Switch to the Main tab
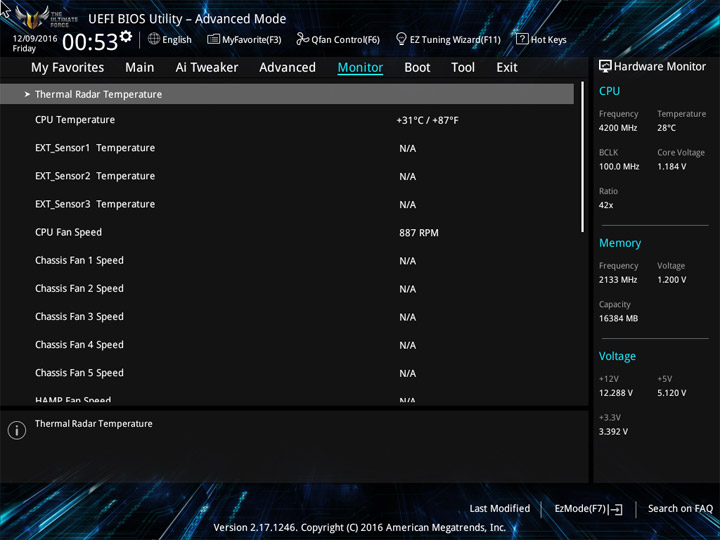 140,68
